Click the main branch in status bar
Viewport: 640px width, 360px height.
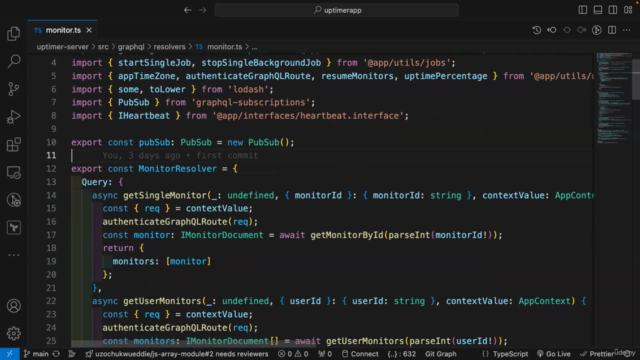click(36, 354)
